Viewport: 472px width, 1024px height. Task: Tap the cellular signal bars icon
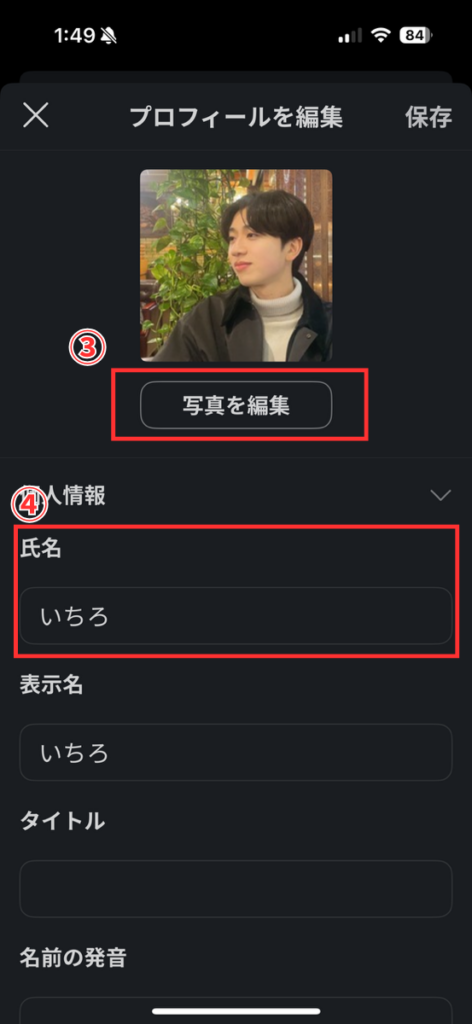(x=350, y=36)
